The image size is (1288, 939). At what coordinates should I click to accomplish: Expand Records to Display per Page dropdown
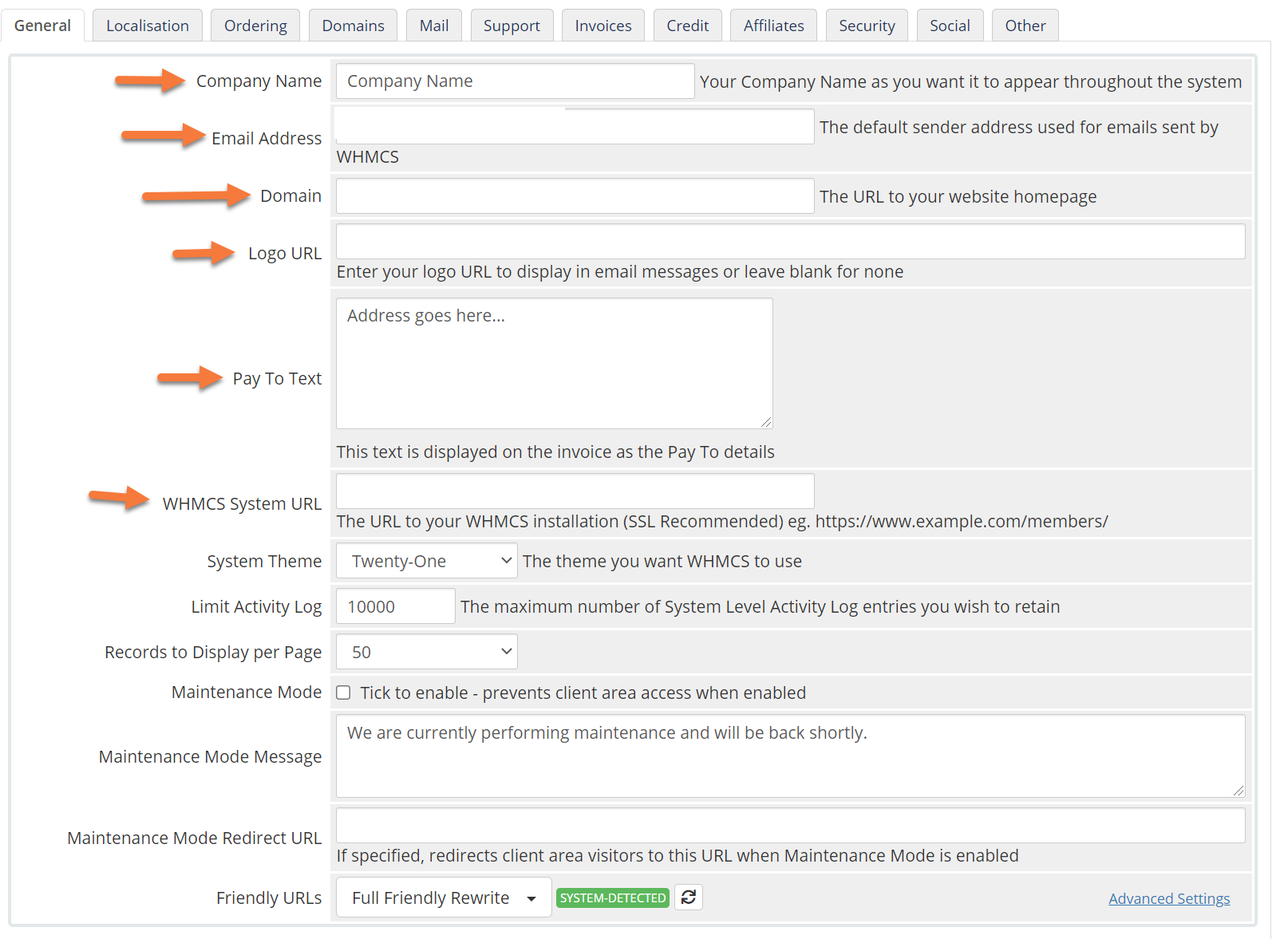click(x=426, y=652)
